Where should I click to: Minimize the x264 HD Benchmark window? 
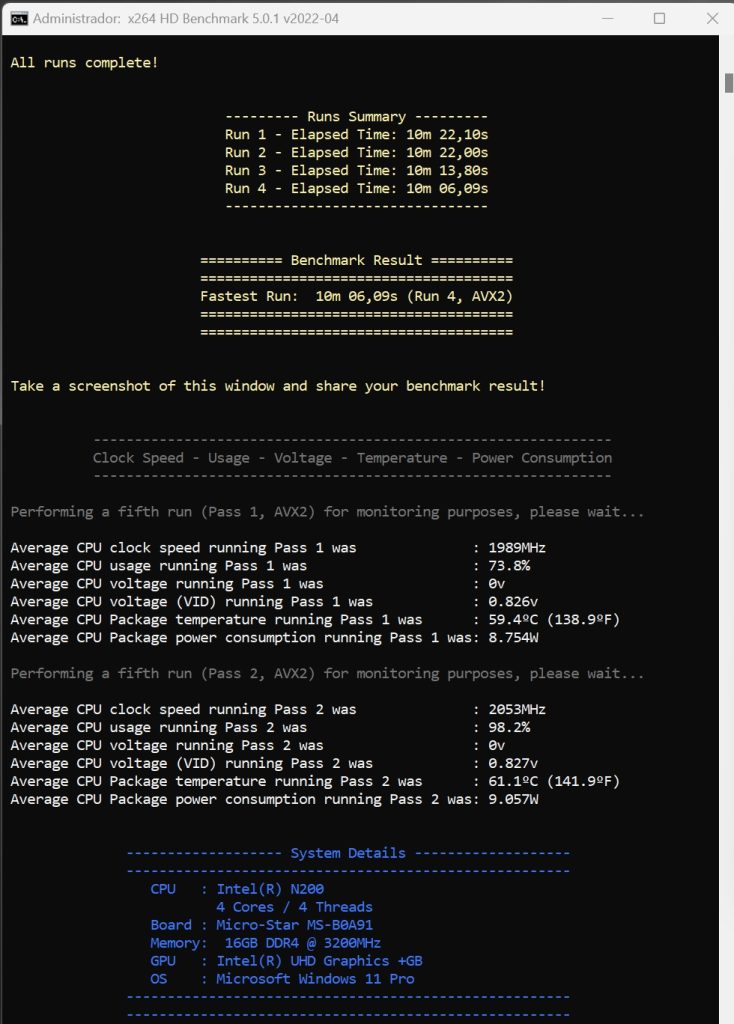pyautogui.click(x=607, y=18)
